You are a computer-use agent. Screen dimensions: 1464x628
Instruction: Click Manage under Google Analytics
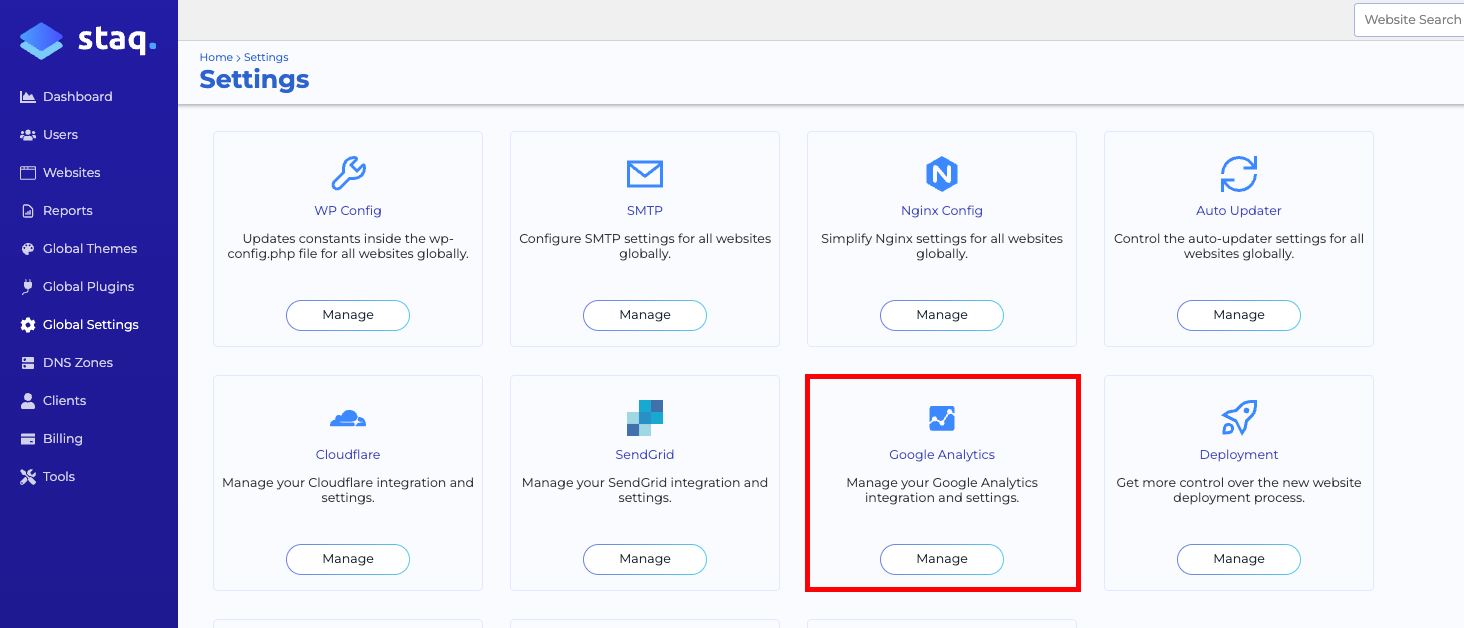(x=941, y=559)
